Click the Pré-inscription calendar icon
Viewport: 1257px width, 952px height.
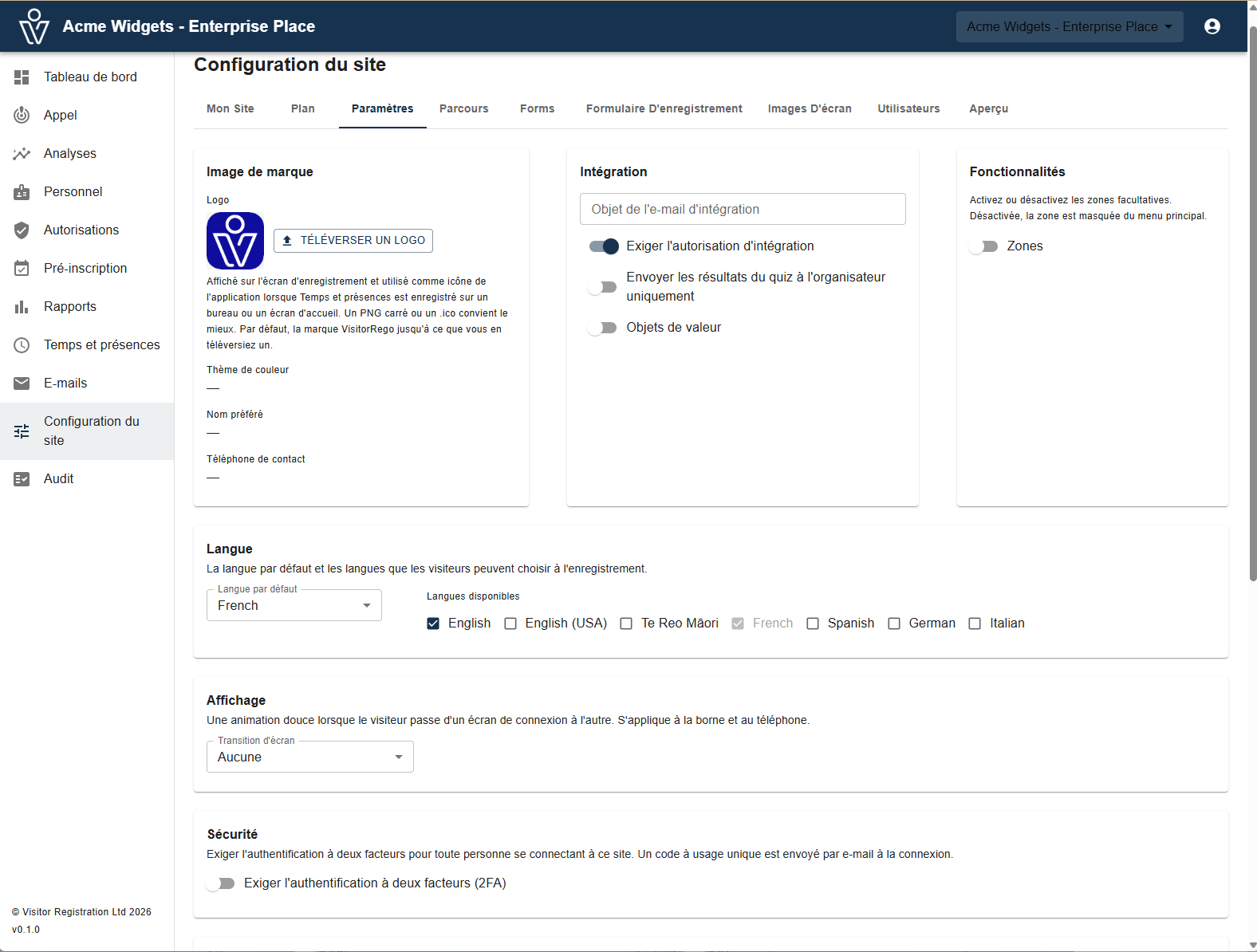pyautogui.click(x=22, y=268)
